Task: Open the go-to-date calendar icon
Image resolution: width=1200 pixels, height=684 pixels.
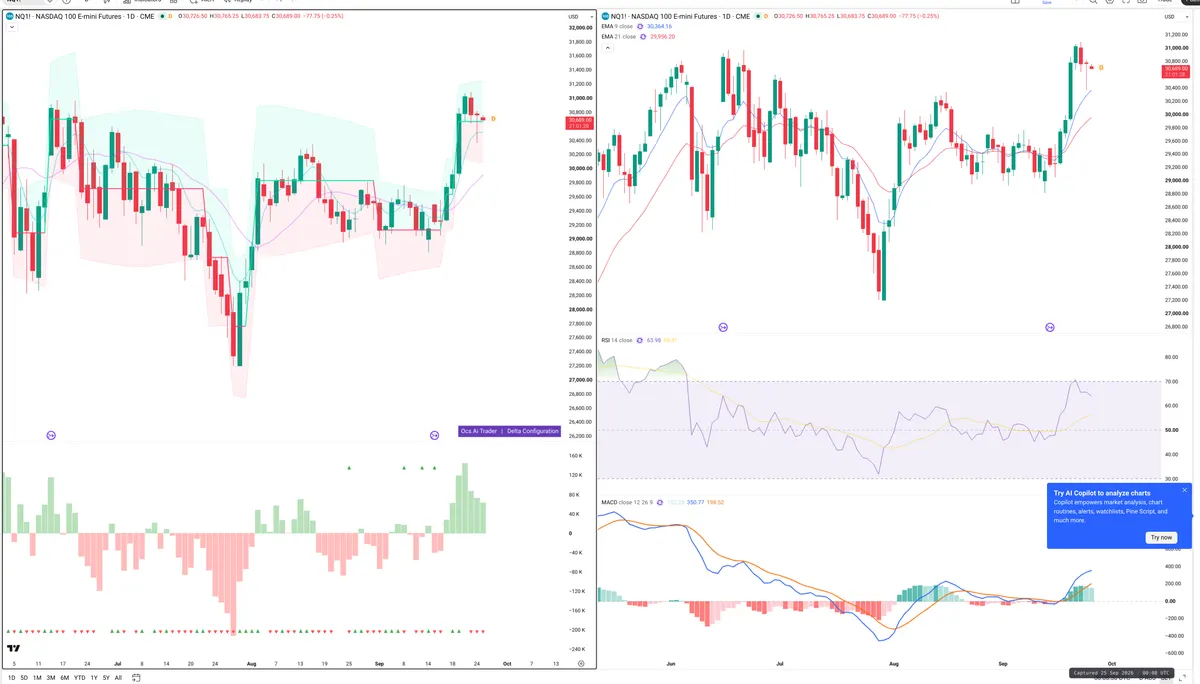Action: point(138,677)
